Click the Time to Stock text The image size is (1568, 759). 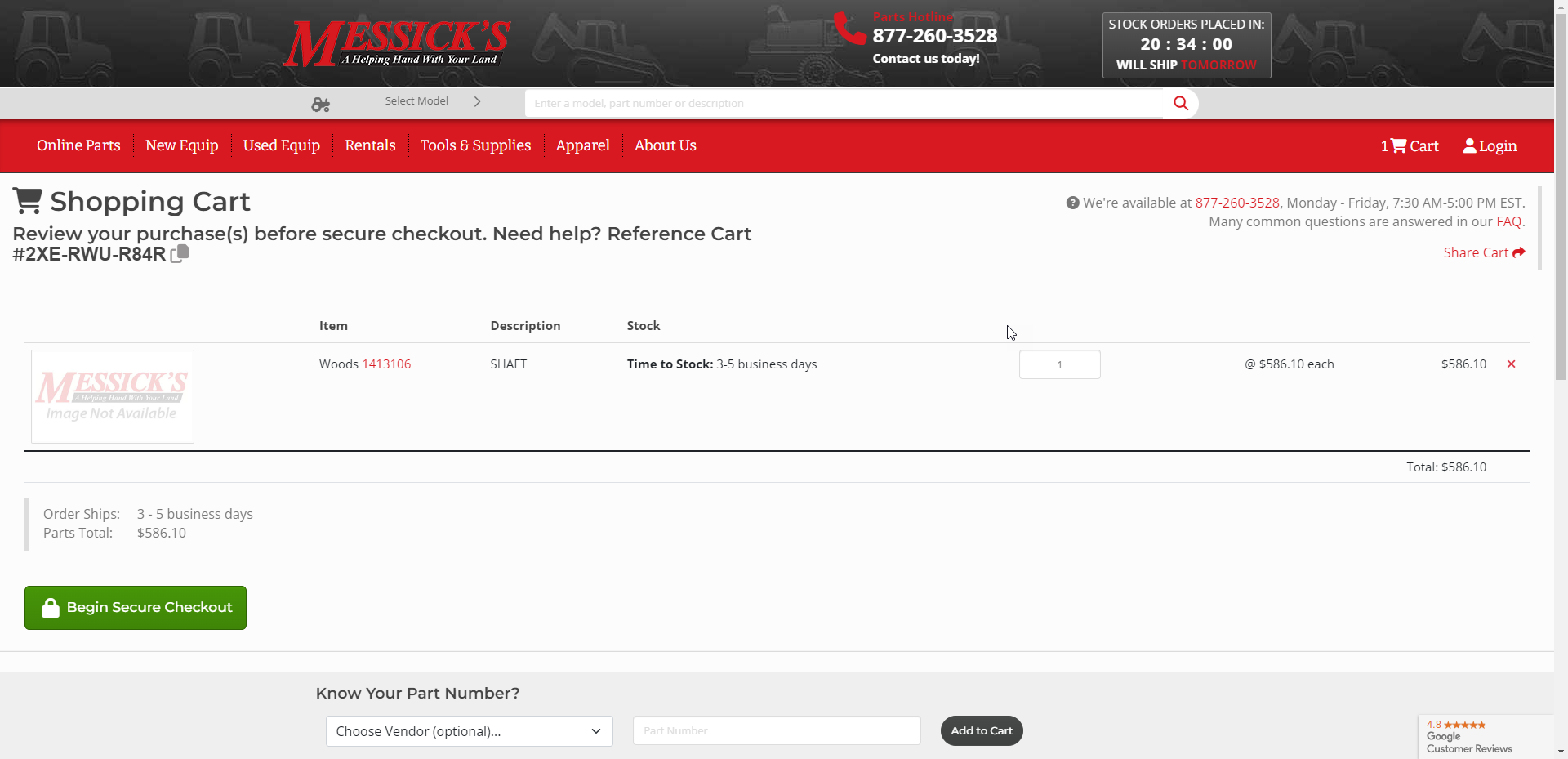pos(722,364)
